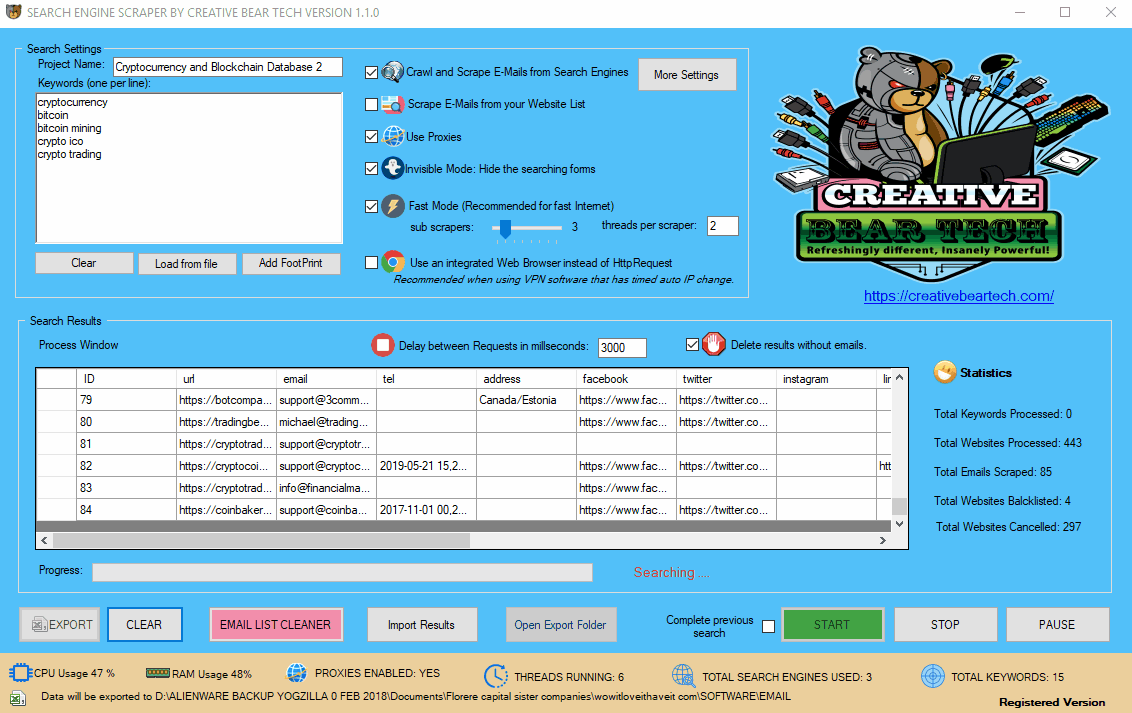Viewport: 1132px width, 713px height.
Task: Click the CPU chip icon in status bar
Action: (20, 673)
